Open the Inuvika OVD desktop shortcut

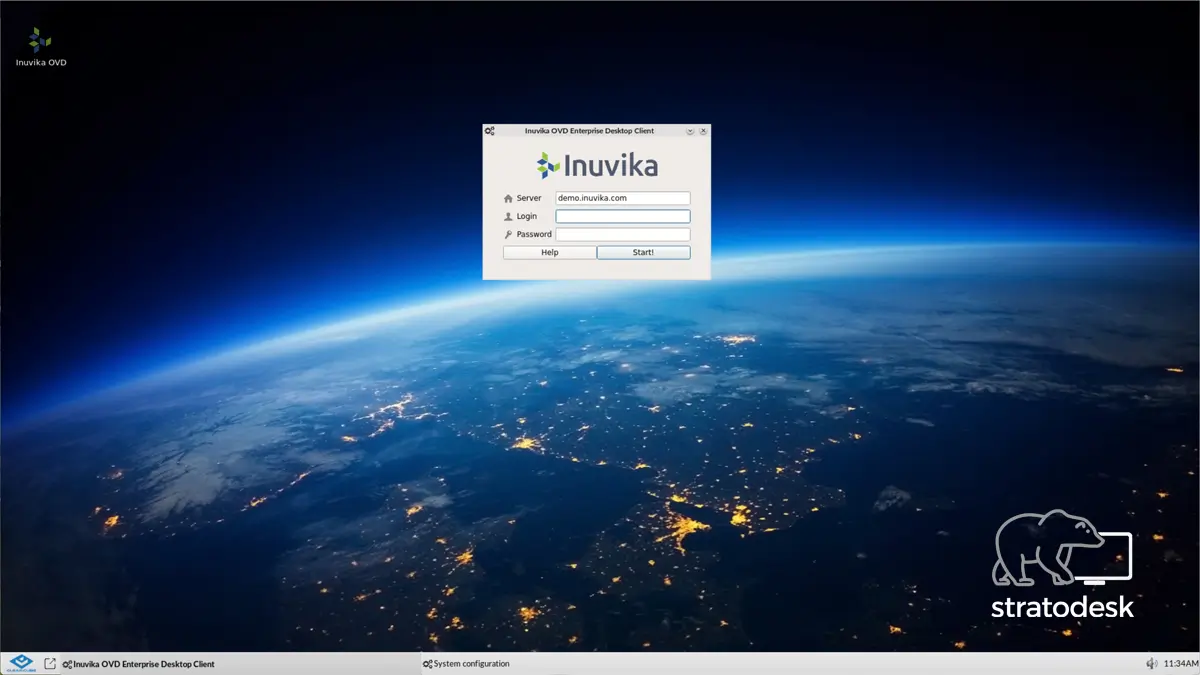41,47
